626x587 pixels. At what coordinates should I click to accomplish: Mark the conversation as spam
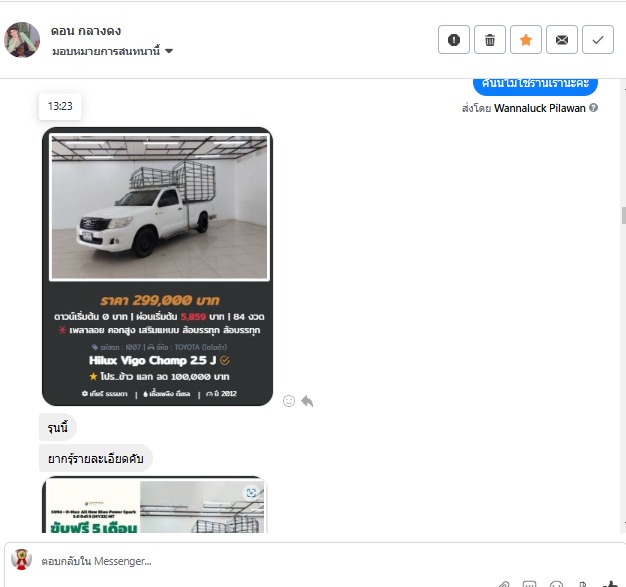point(454,40)
